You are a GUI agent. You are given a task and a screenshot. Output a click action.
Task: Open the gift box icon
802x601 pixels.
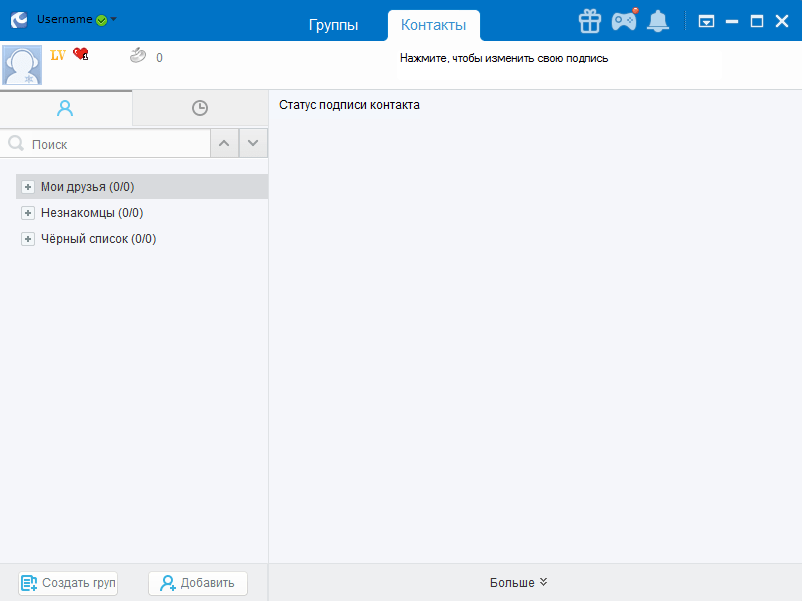[x=590, y=20]
